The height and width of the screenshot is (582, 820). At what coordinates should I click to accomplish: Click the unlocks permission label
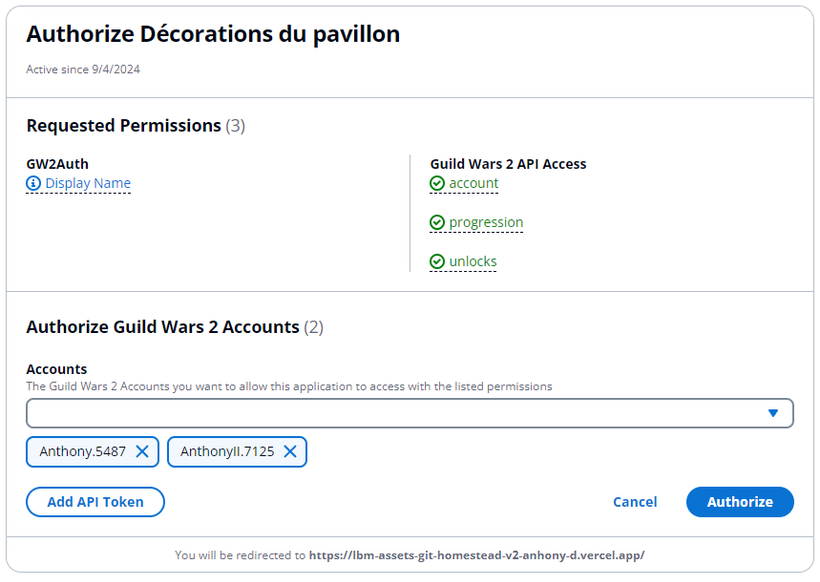click(x=473, y=261)
